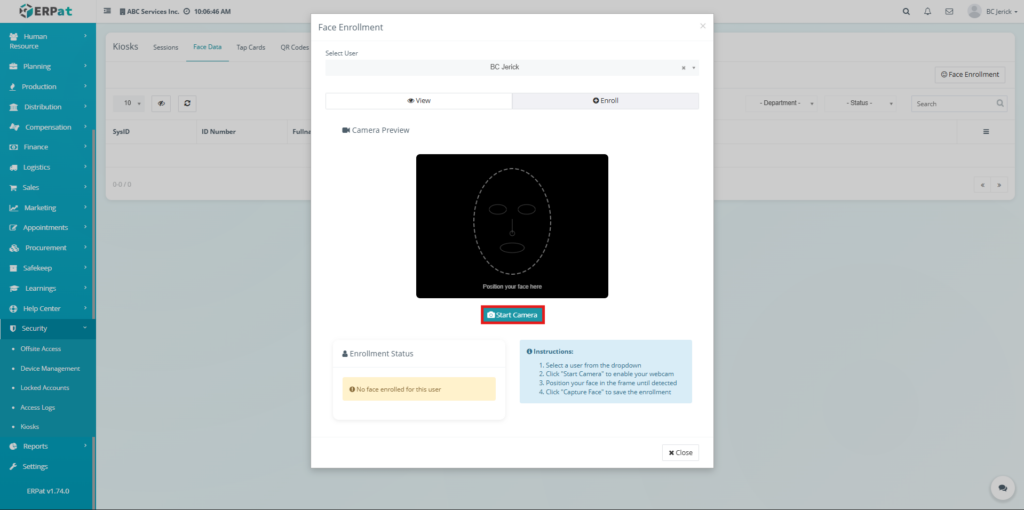Switch to the QR Codes tab

[x=295, y=48]
